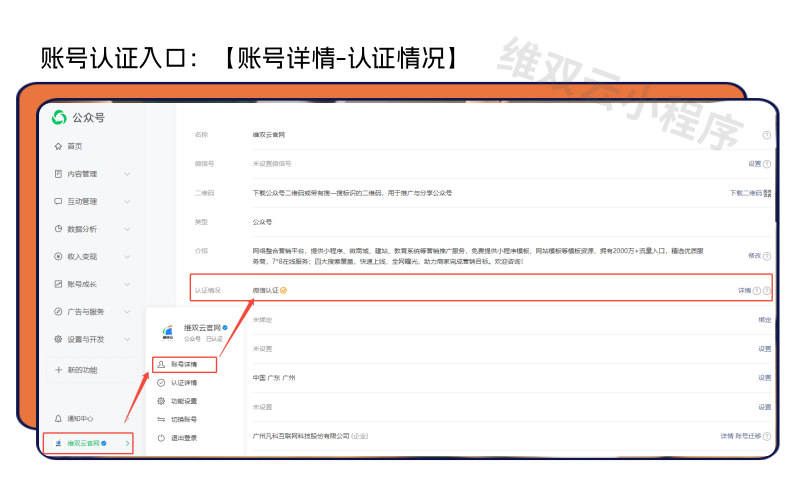Click the help icon beside 微信号 设置
The image size is (790, 493).
point(767,164)
